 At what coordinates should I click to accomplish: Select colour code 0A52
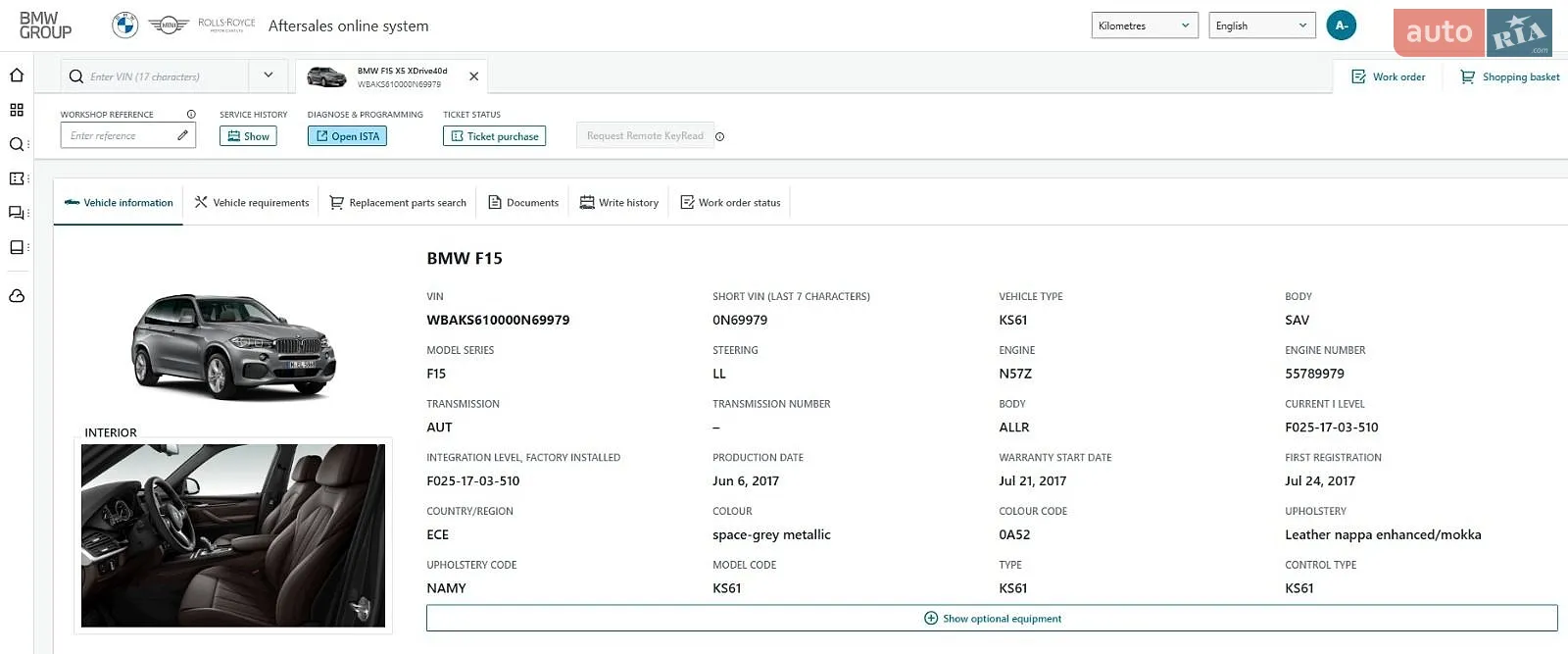coord(1014,534)
